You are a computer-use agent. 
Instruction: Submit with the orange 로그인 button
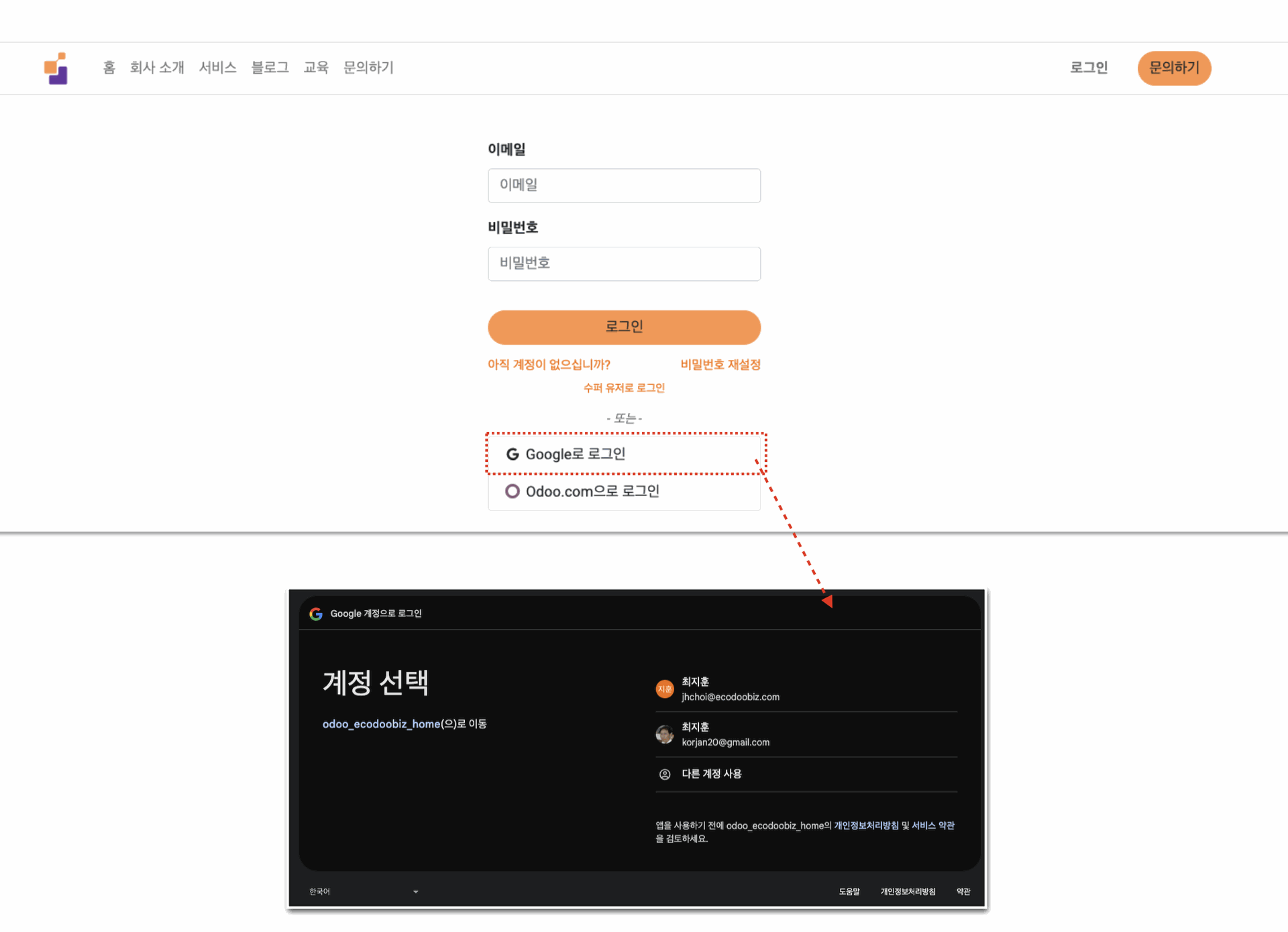coord(624,327)
